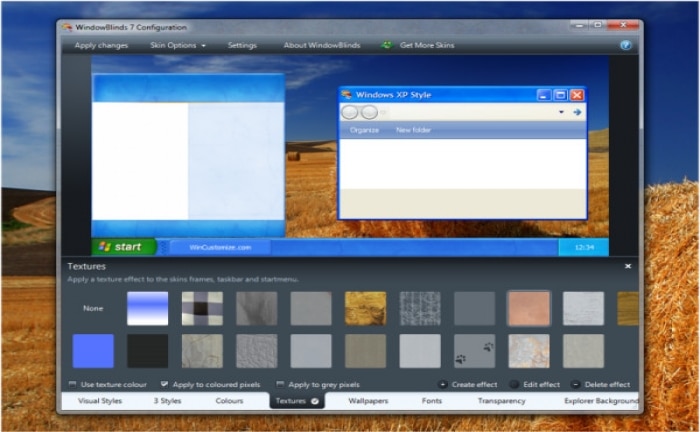Select the paw prints texture

pos(474,351)
